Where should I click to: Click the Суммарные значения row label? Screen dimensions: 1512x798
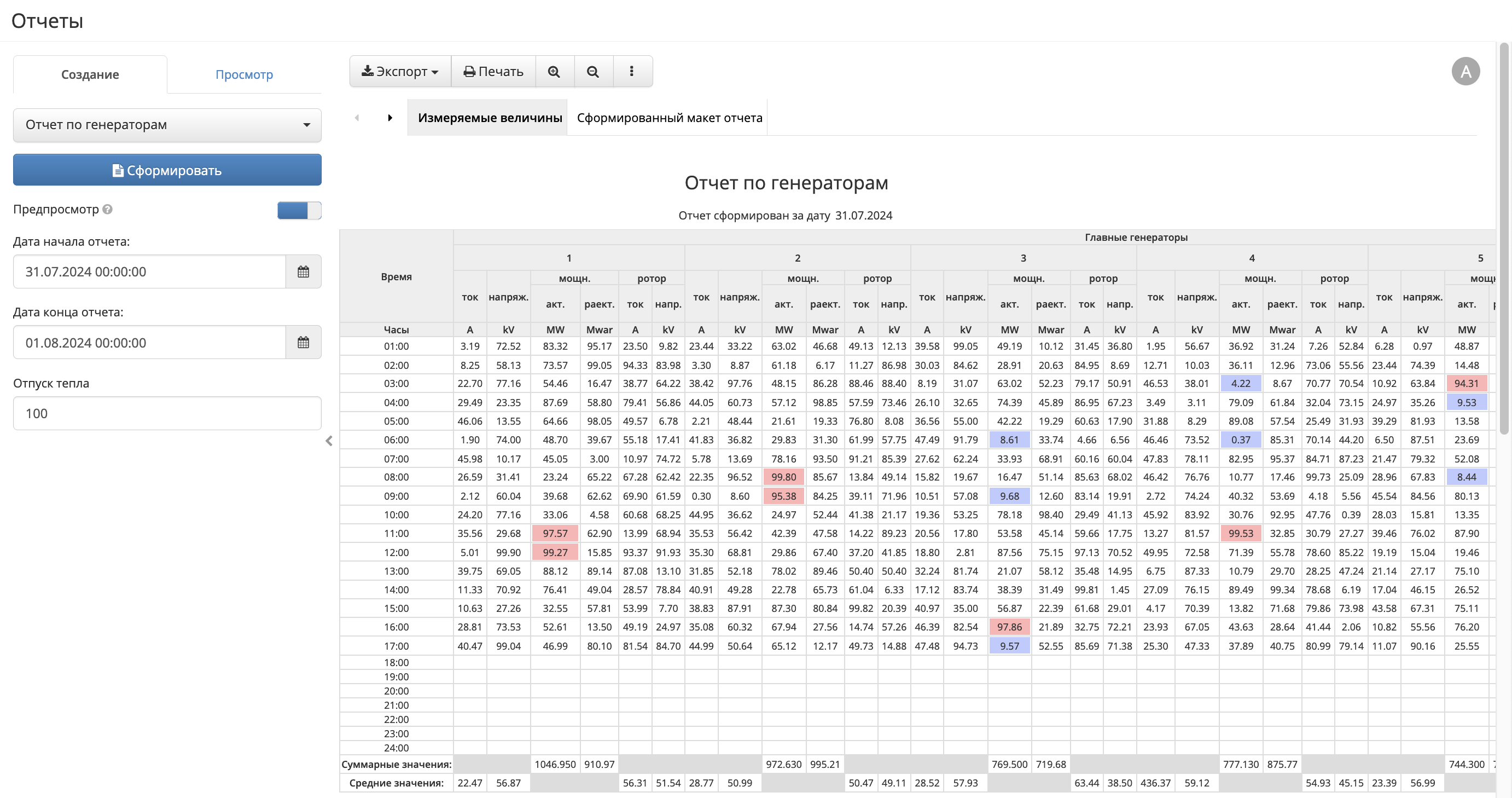click(396, 765)
